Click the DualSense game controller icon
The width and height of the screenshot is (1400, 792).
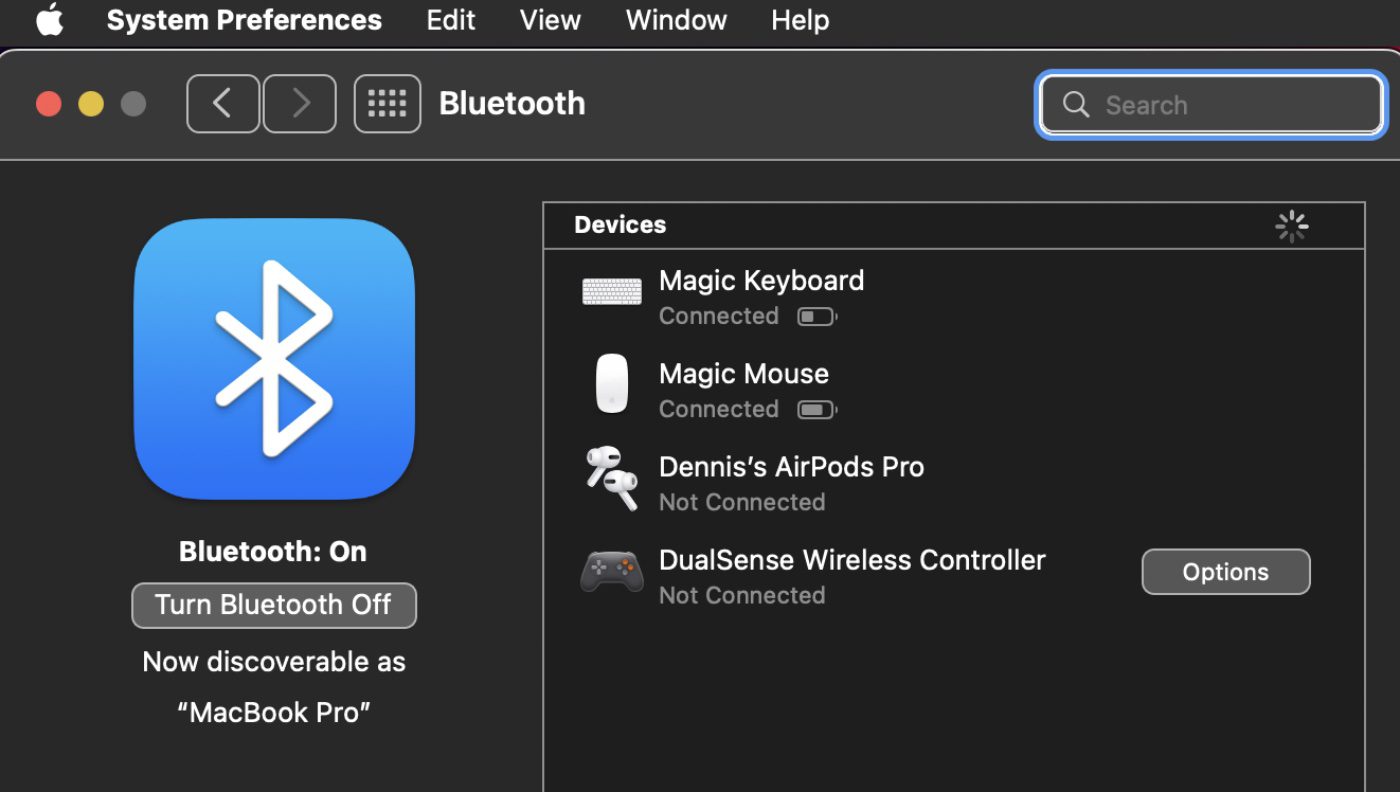click(612, 571)
